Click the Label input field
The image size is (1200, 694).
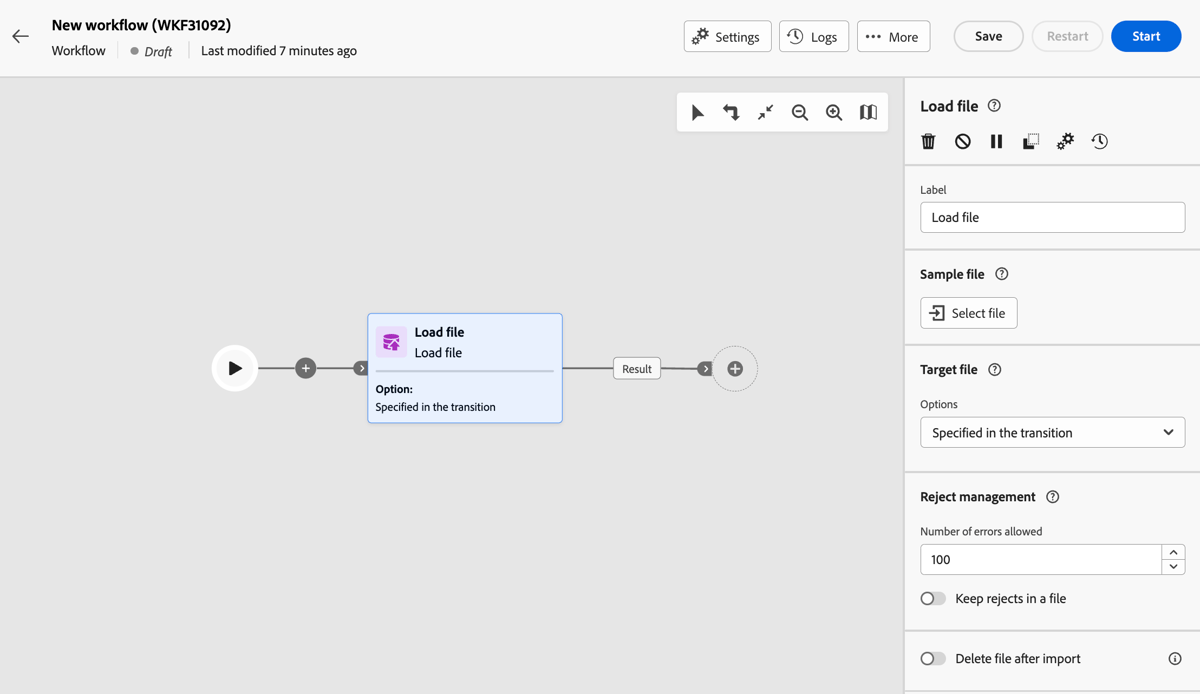pyautogui.click(x=1052, y=217)
